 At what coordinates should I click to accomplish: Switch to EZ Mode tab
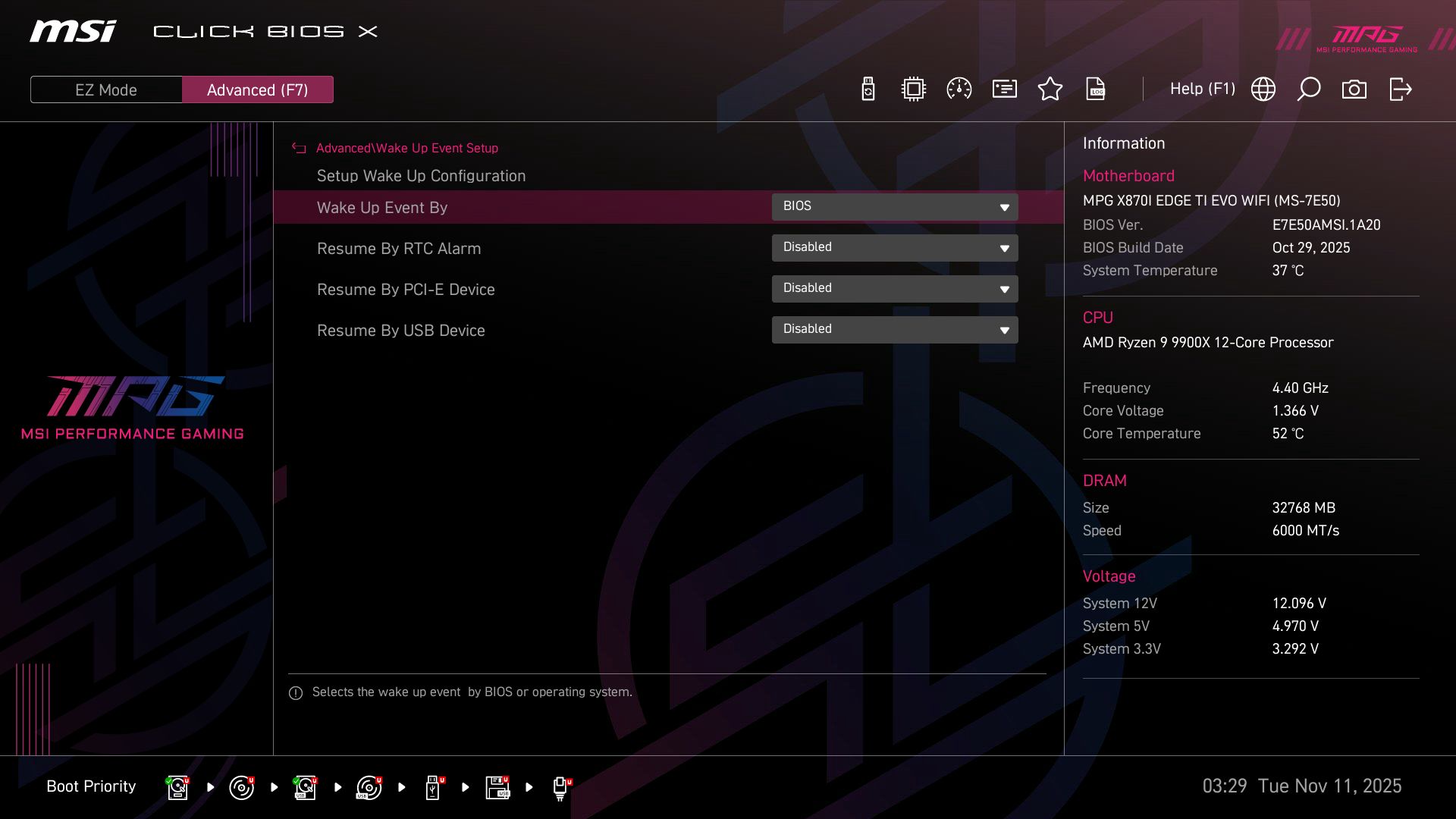[105, 89]
